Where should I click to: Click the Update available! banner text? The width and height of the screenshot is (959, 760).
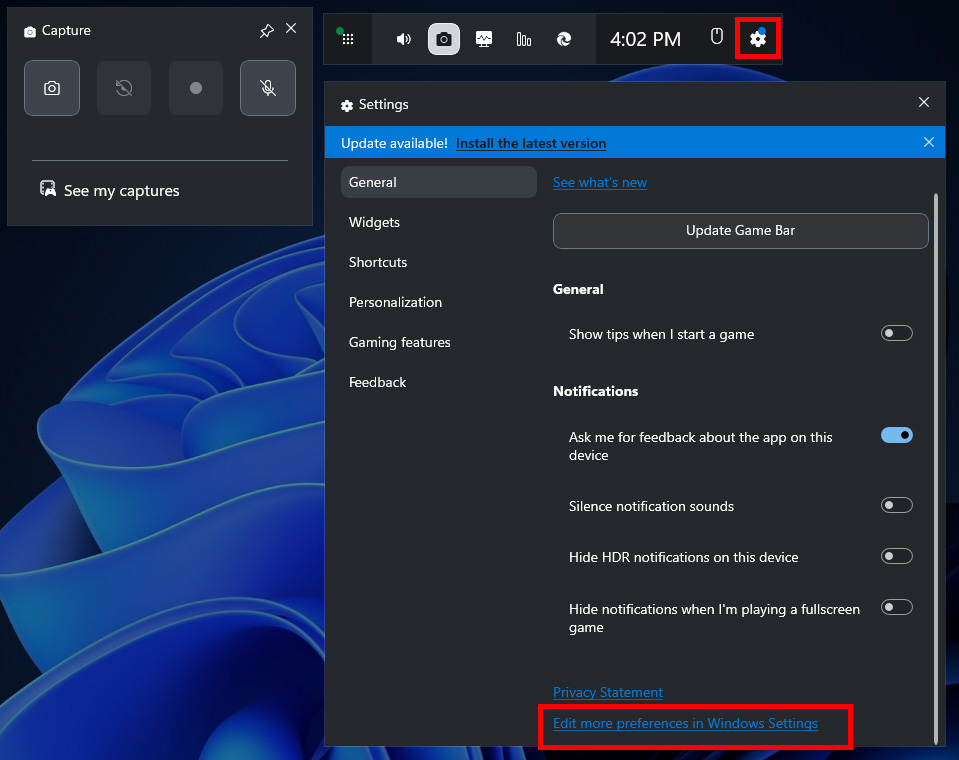(394, 143)
